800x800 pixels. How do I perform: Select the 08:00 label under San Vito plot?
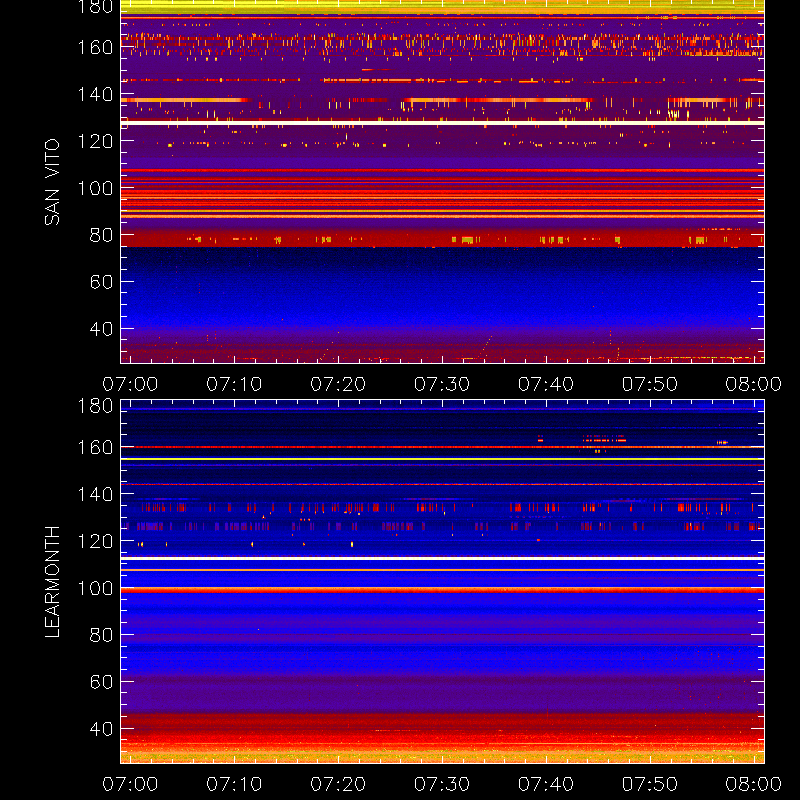(x=754, y=384)
